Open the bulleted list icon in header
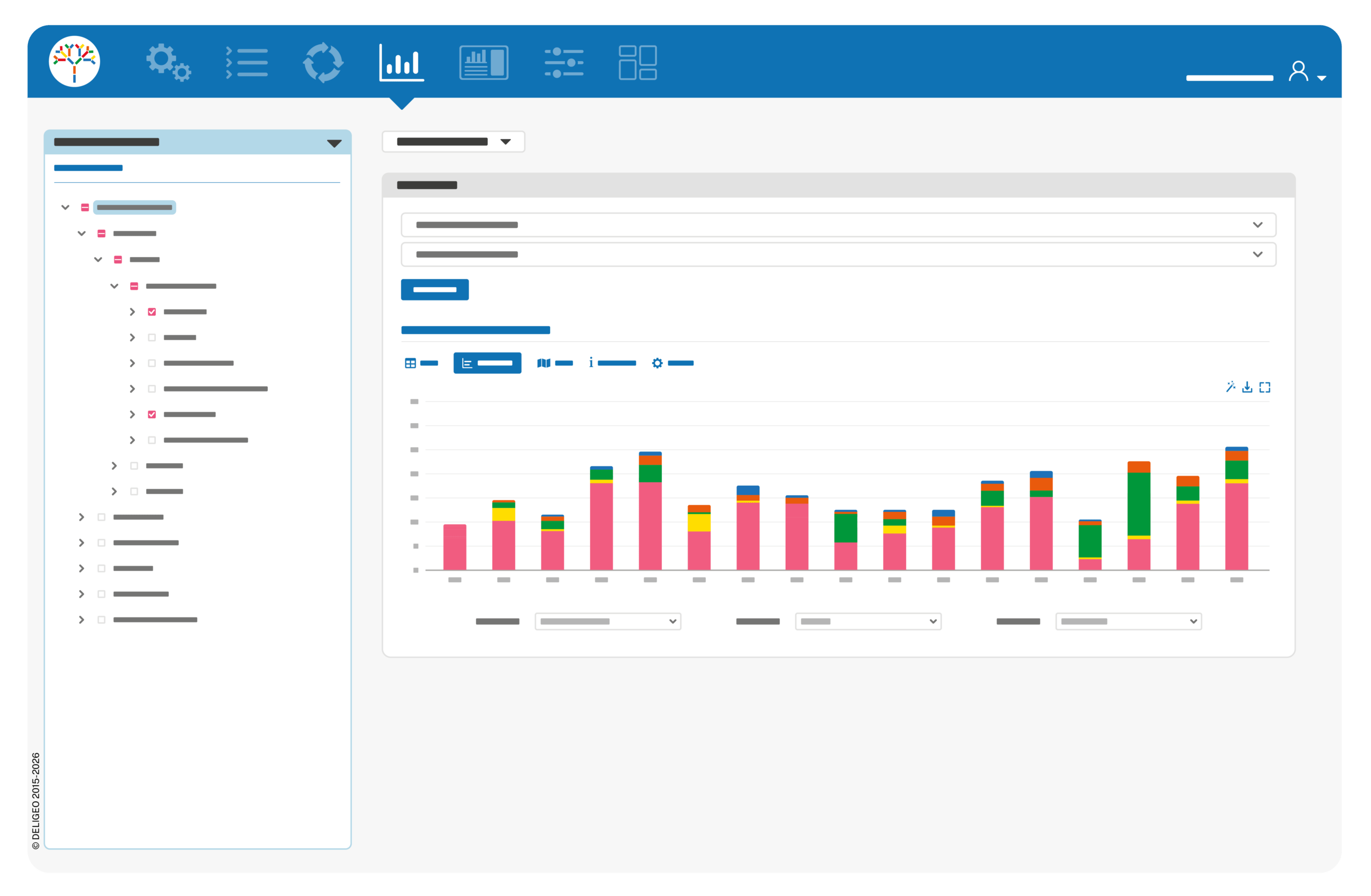The height and width of the screenshot is (896, 1371). point(246,62)
